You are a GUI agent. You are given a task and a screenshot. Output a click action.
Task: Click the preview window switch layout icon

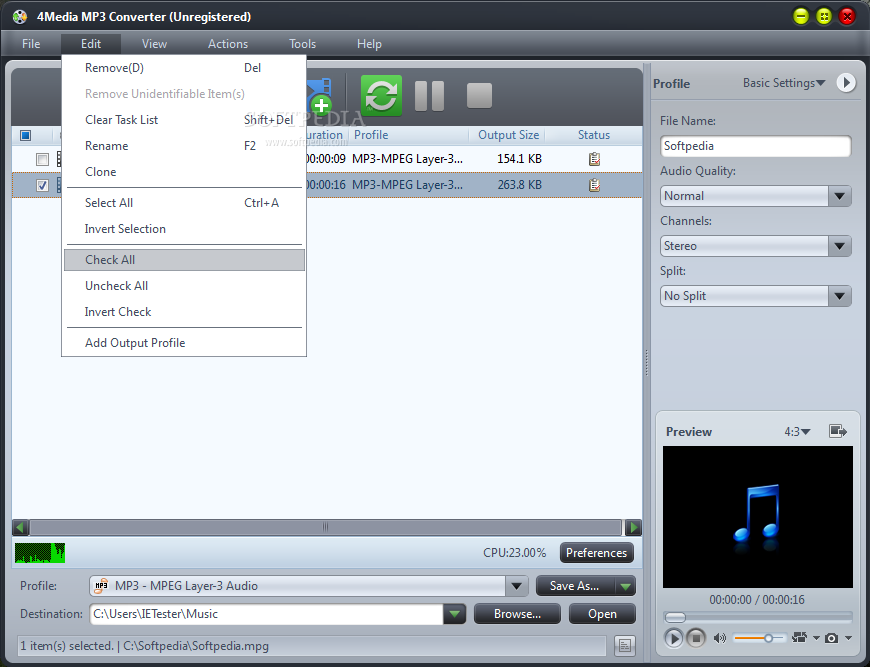(800, 638)
